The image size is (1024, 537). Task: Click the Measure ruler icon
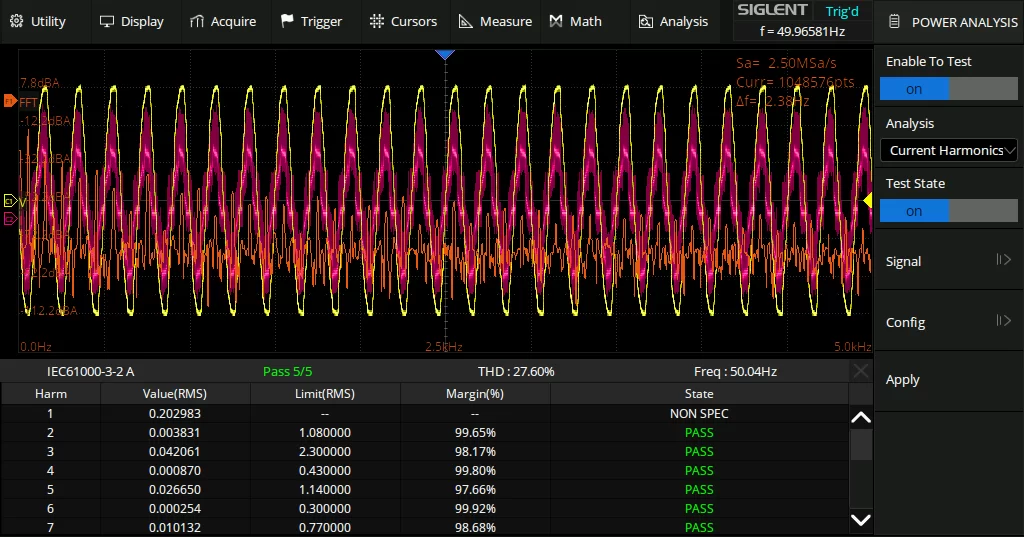[466, 21]
